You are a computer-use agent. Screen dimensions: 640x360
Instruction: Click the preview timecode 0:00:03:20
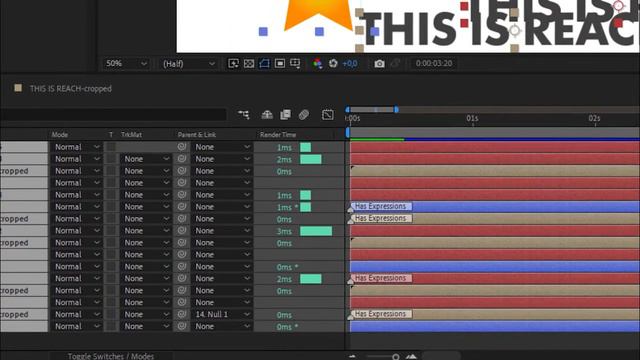pyautogui.click(x=434, y=64)
